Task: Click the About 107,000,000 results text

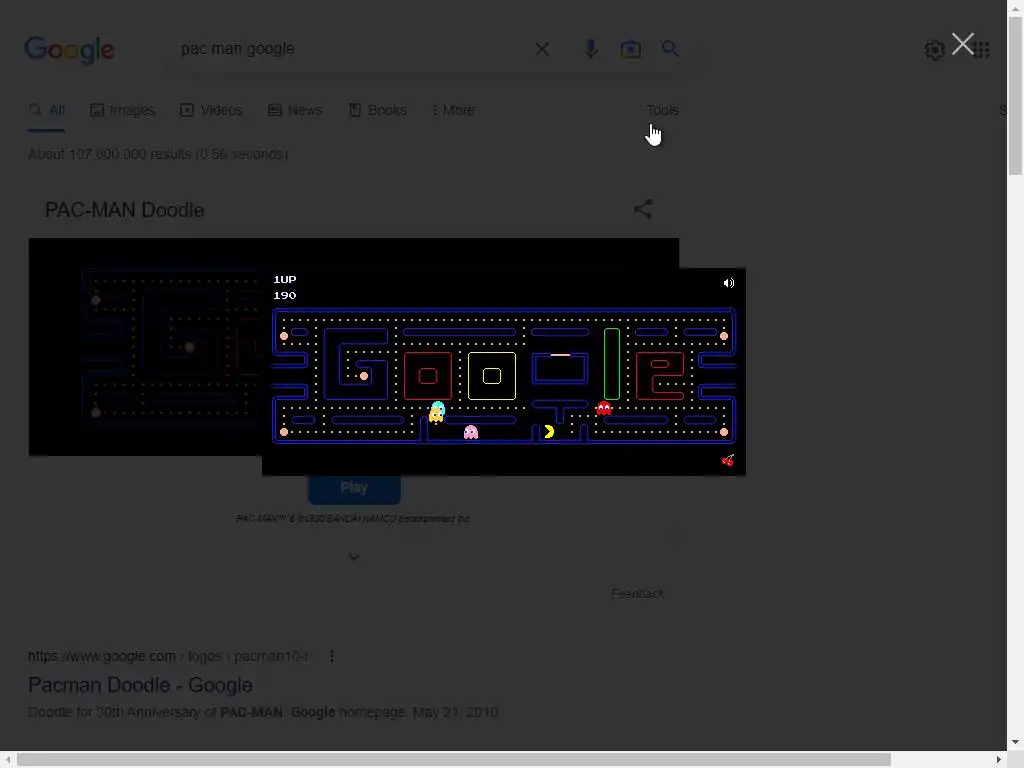Action: coord(158,154)
